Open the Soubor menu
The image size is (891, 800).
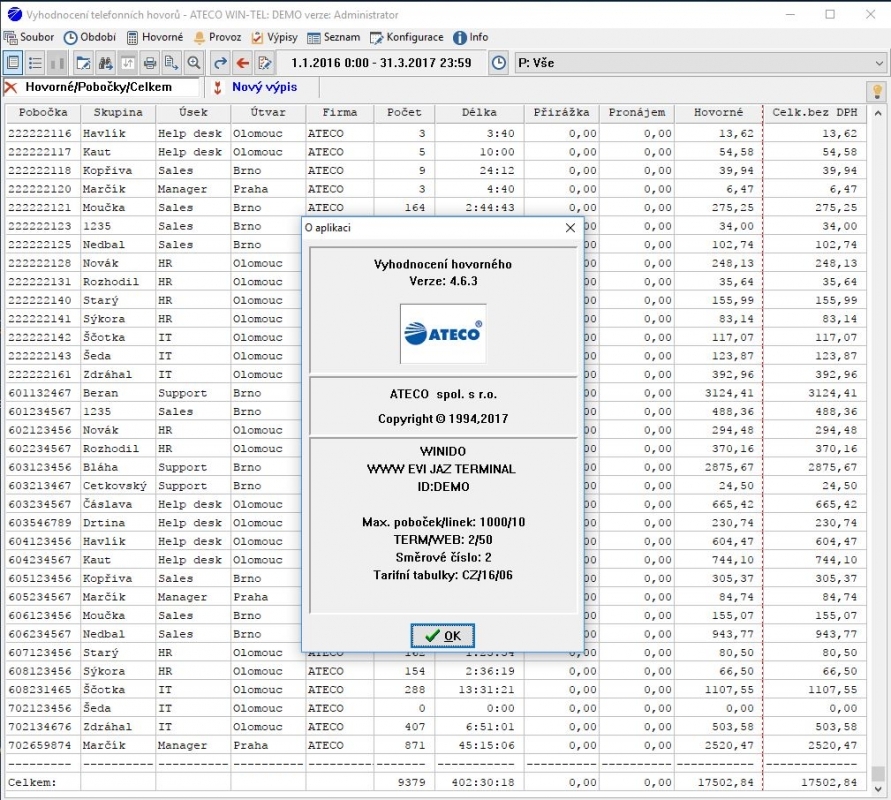(29, 38)
